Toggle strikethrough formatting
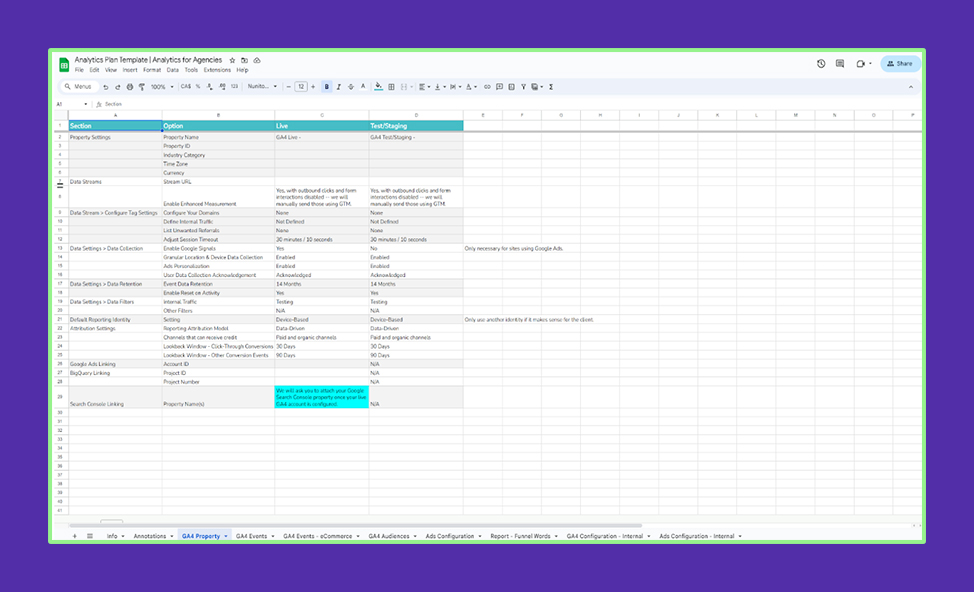 tap(351, 87)
